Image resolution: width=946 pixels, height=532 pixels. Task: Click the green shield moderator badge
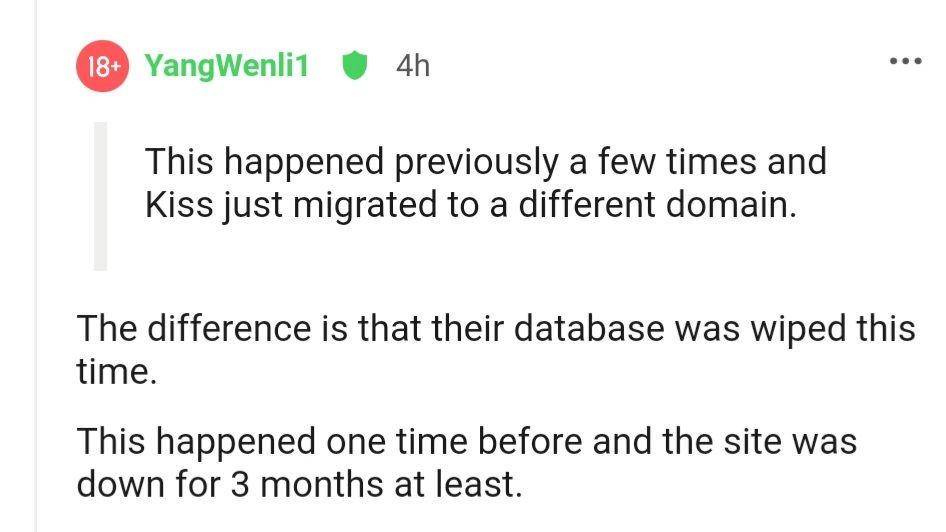[355, 65]
